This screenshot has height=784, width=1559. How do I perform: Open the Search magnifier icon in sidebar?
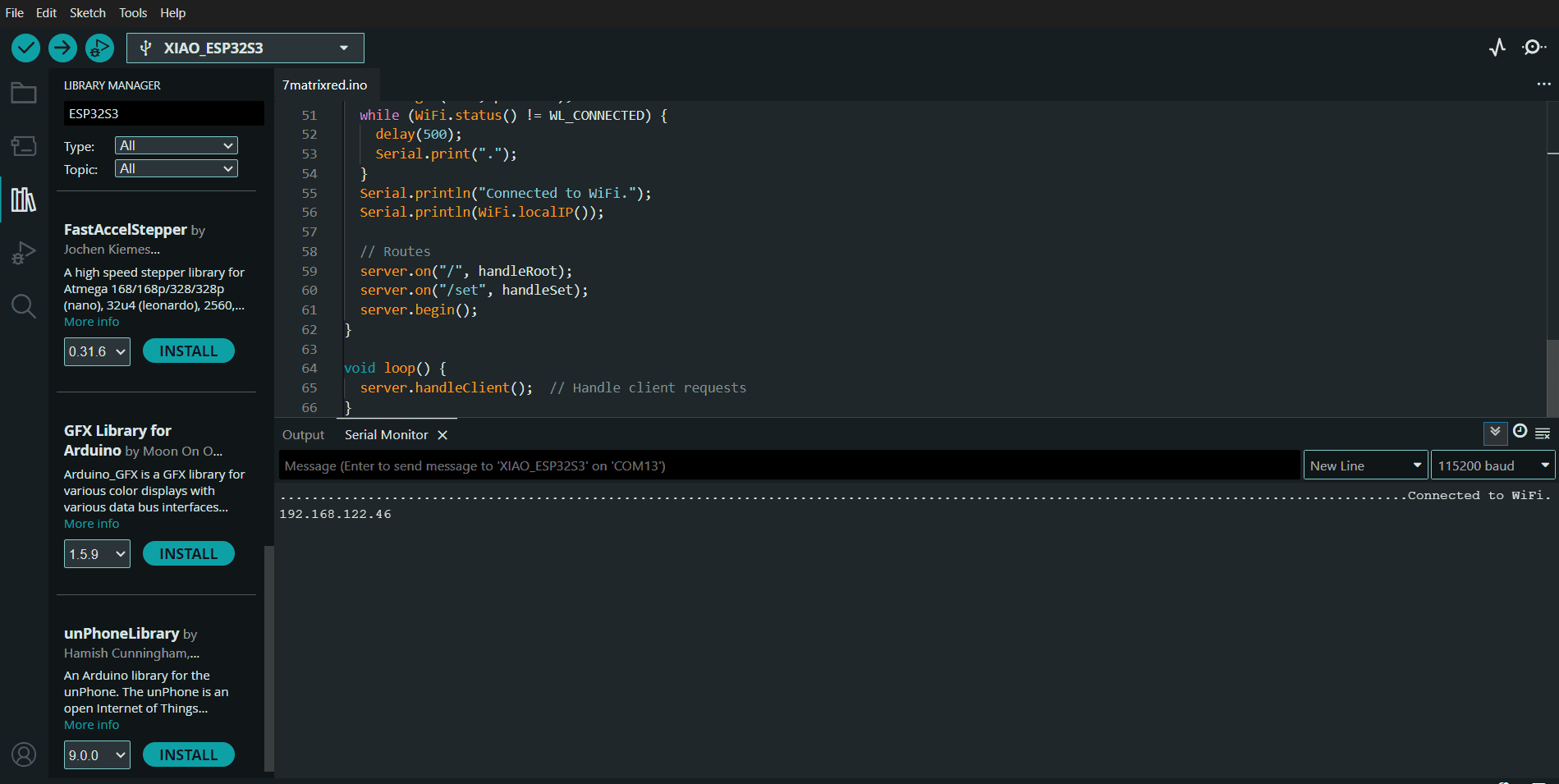24,306
